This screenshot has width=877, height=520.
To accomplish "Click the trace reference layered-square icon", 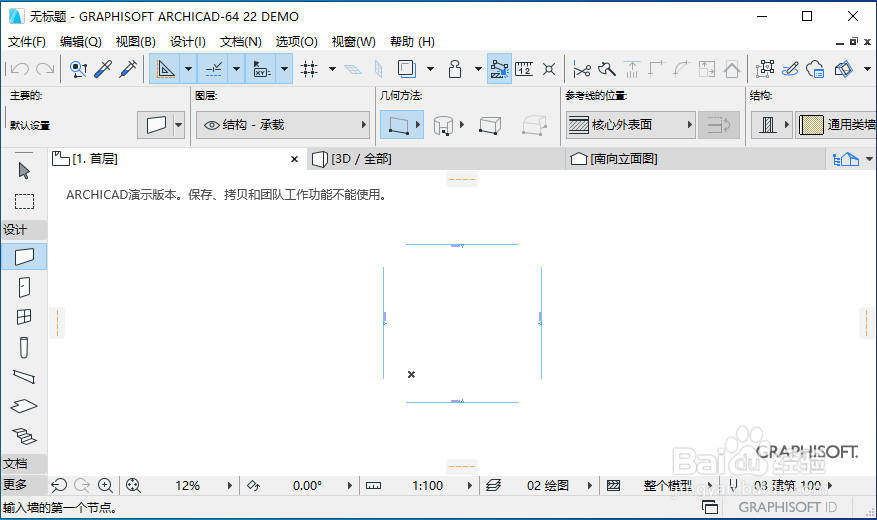I will click(x=407, y=69).
